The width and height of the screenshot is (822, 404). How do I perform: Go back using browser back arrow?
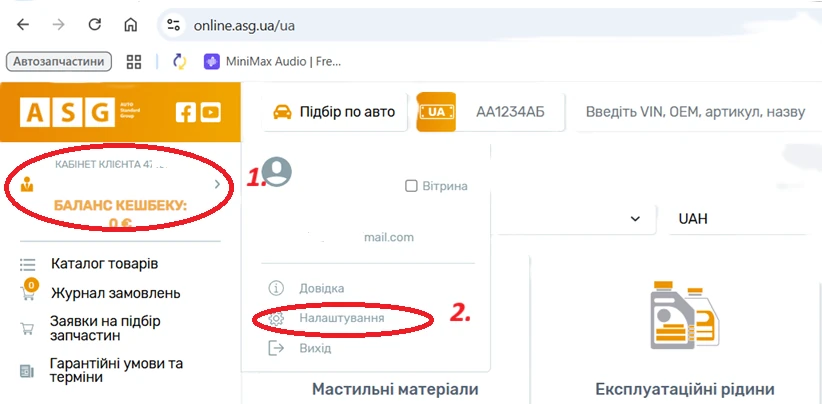click(23, 25)
